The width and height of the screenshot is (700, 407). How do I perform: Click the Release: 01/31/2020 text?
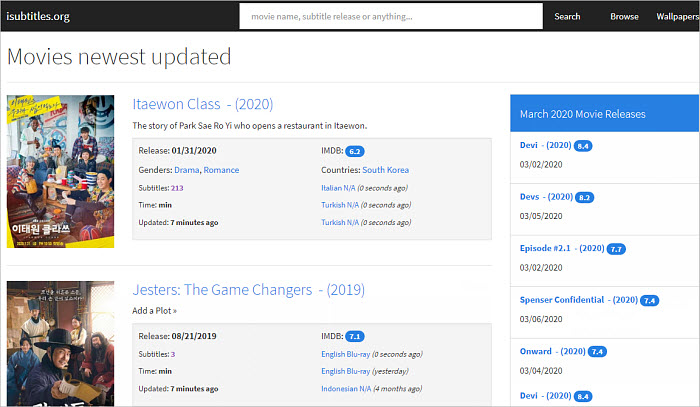click(177, 151)
